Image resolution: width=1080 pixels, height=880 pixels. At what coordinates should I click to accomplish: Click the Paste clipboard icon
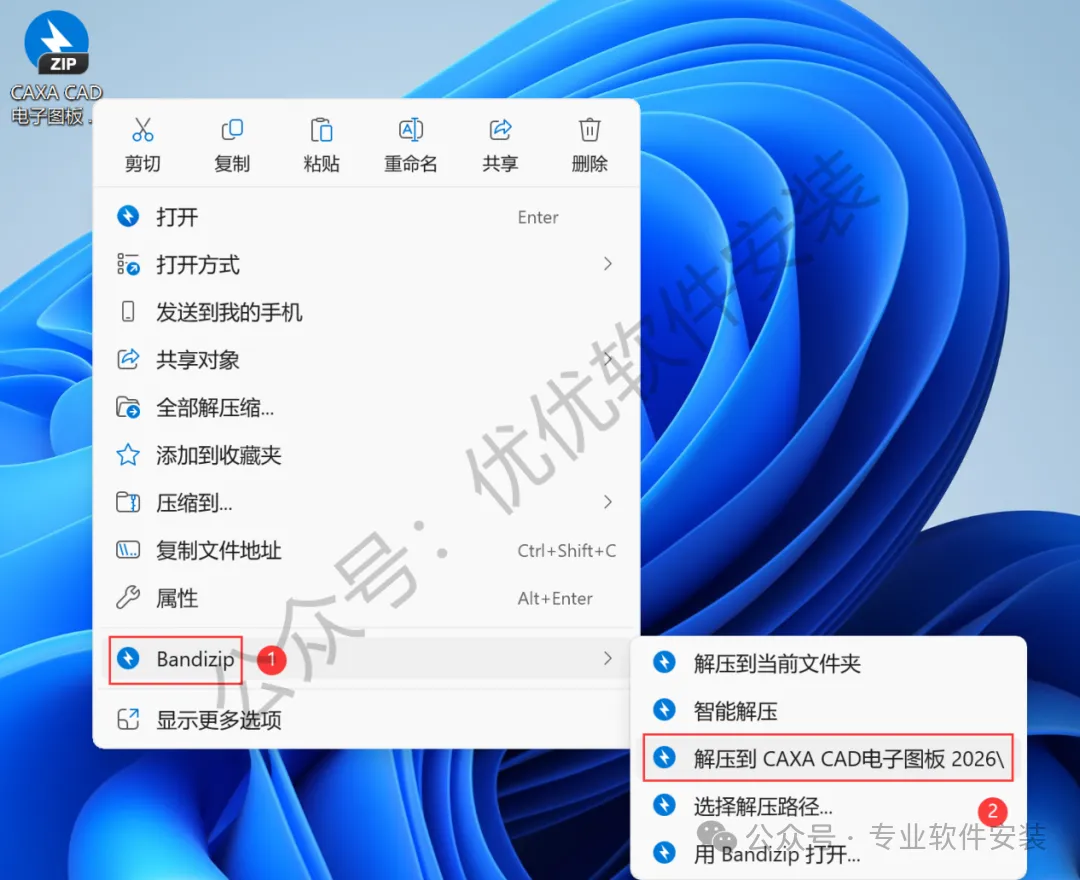pos(321,129)
